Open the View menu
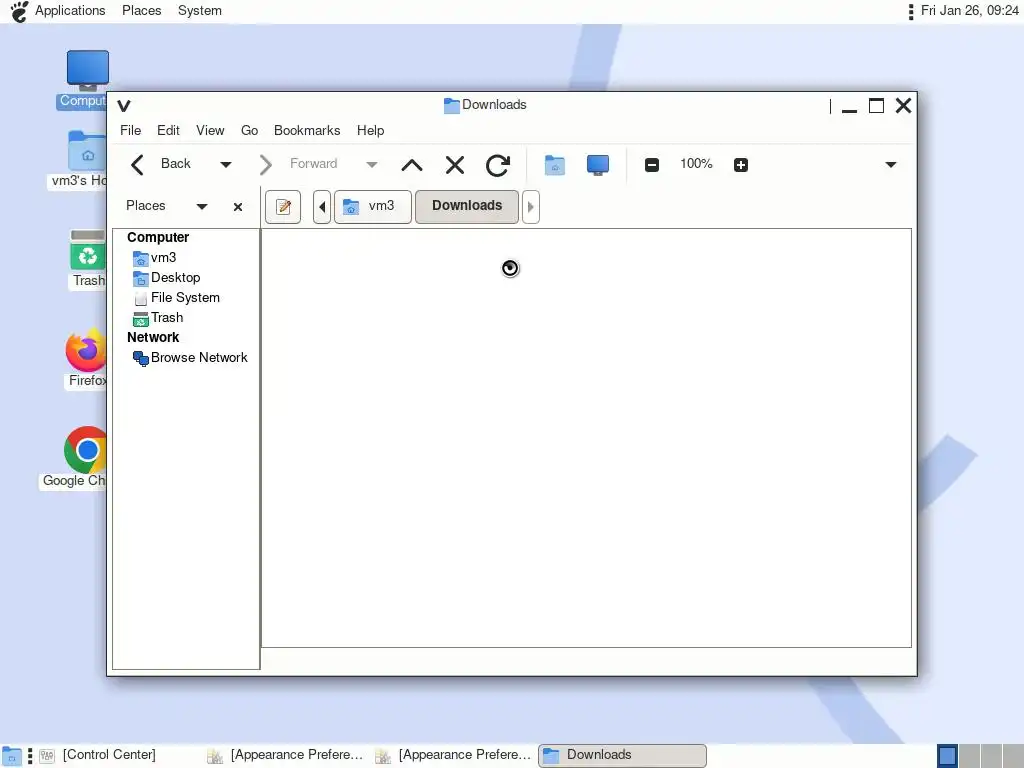The image size is (1024, 768). pos(210,131)
